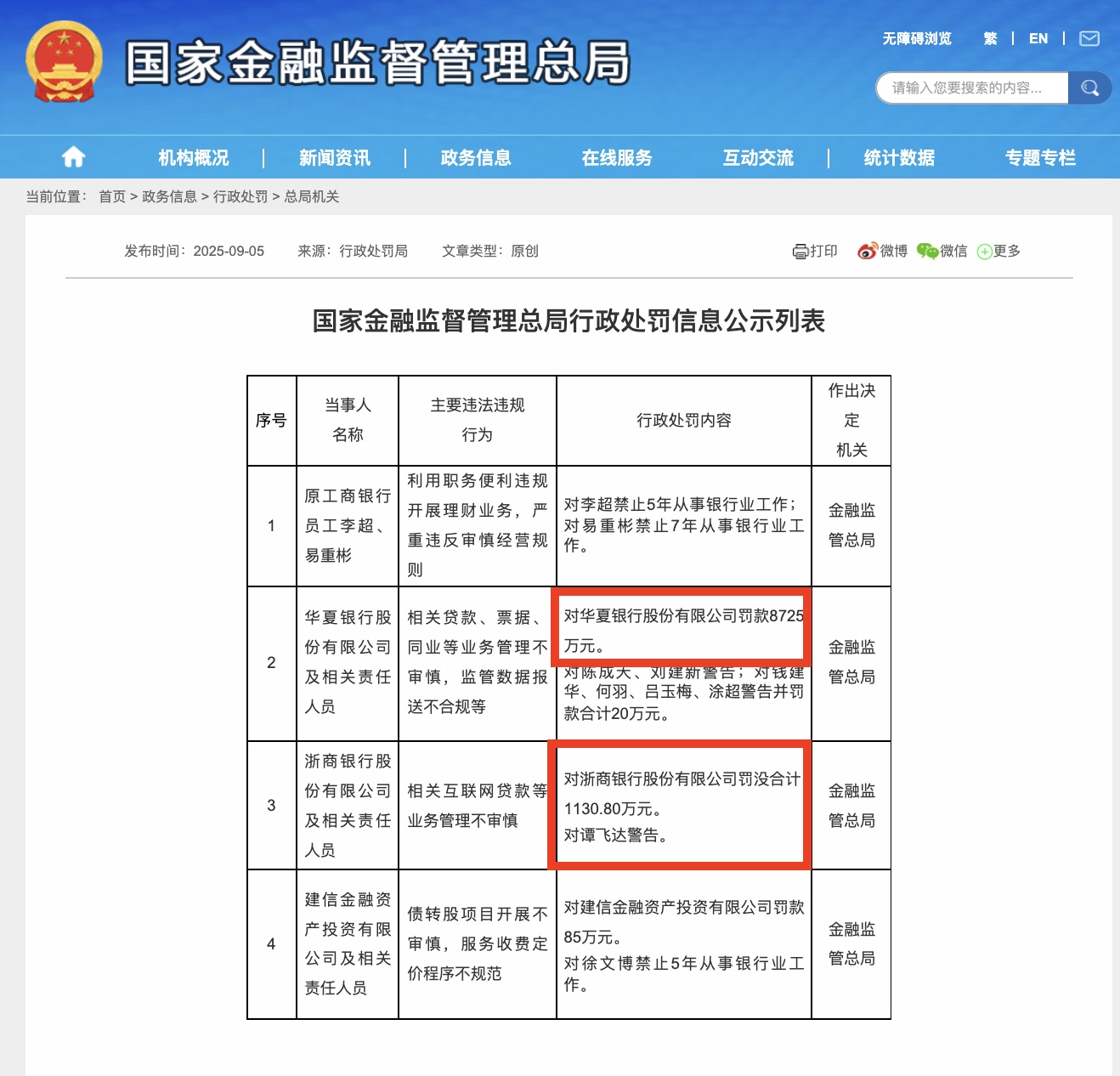Open the 专题专栏 menu

1040,157
